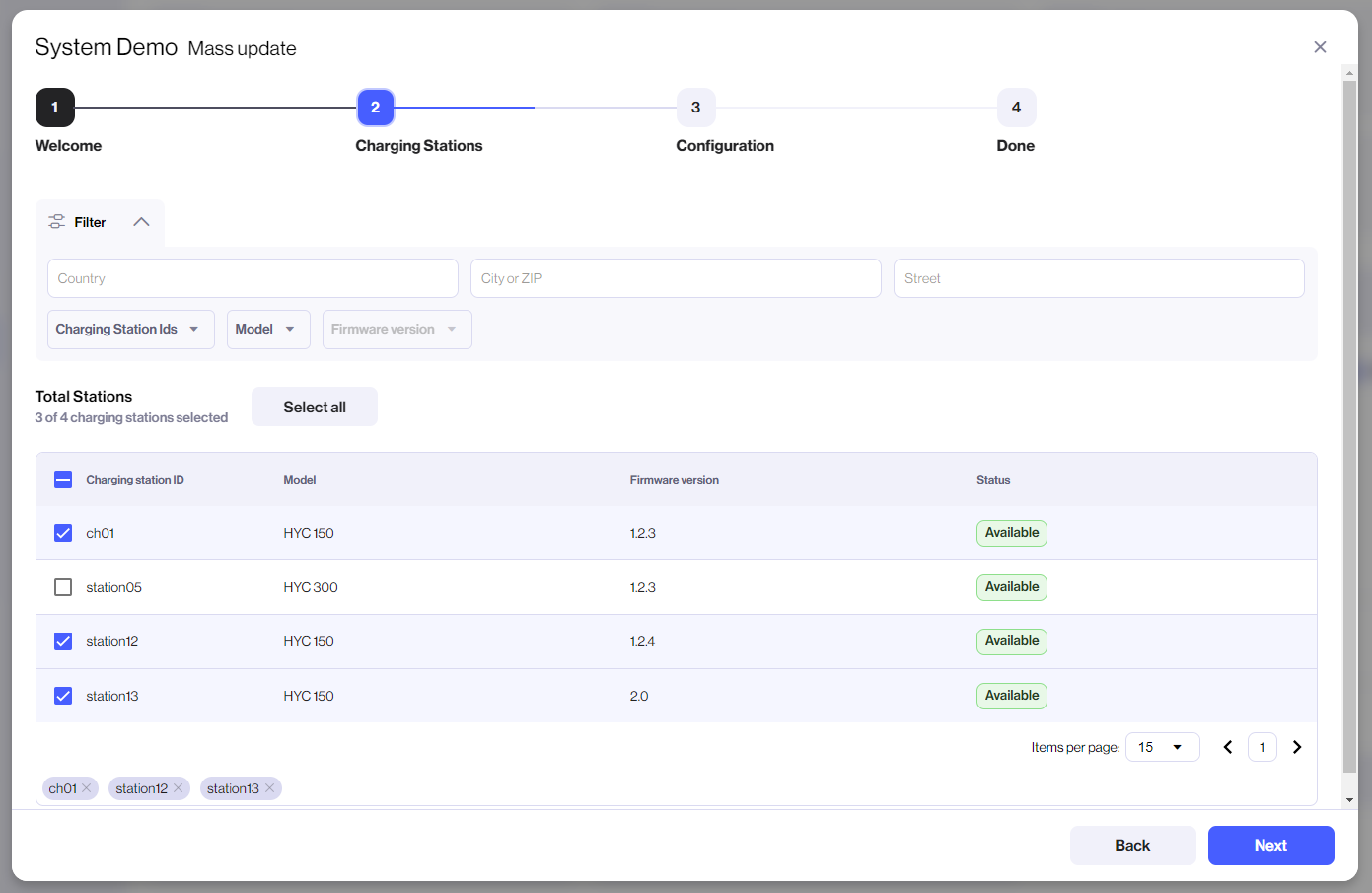The width and height of the screenshot is (1372, 893).
Task: Click inside the City or ZIP field
Action: (x=676, y=278)
